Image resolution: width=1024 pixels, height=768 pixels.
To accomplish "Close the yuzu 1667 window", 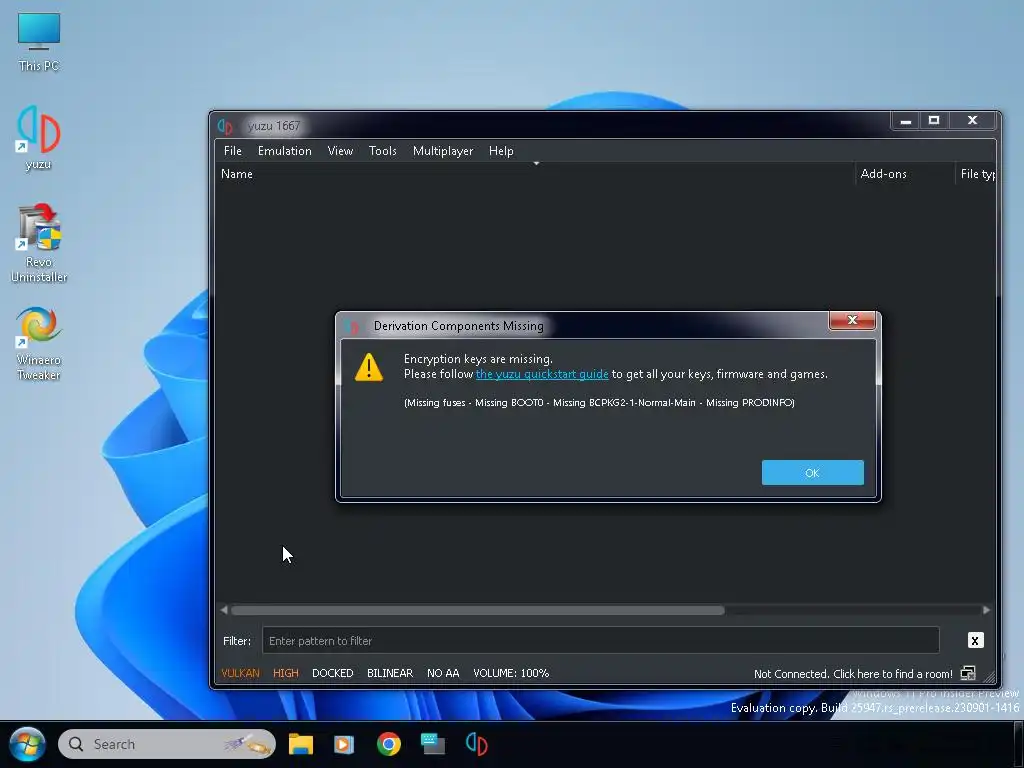I will coord(972,121).
